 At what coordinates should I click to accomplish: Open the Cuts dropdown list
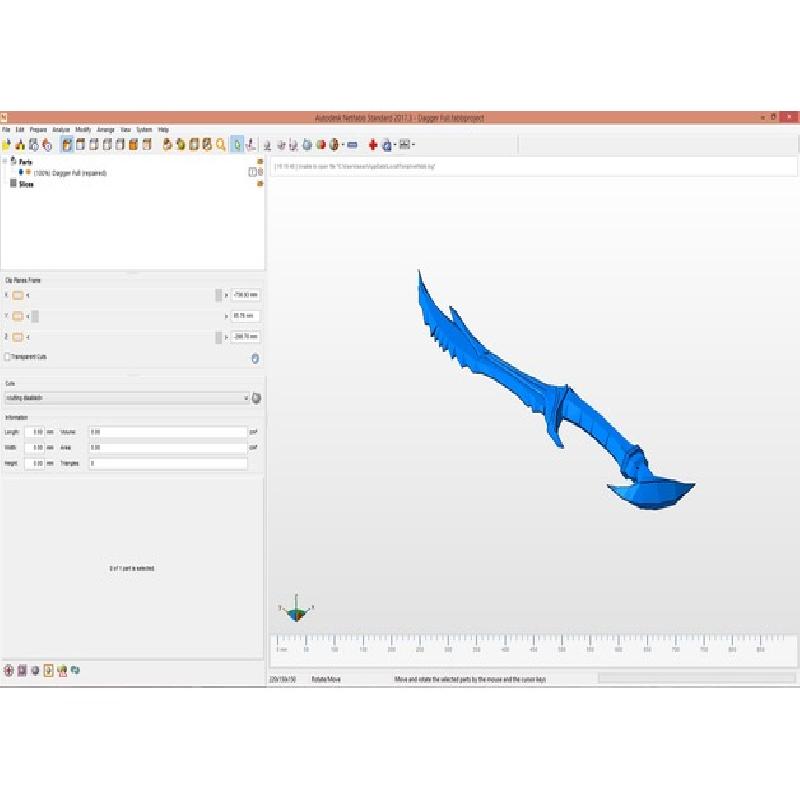127,398
